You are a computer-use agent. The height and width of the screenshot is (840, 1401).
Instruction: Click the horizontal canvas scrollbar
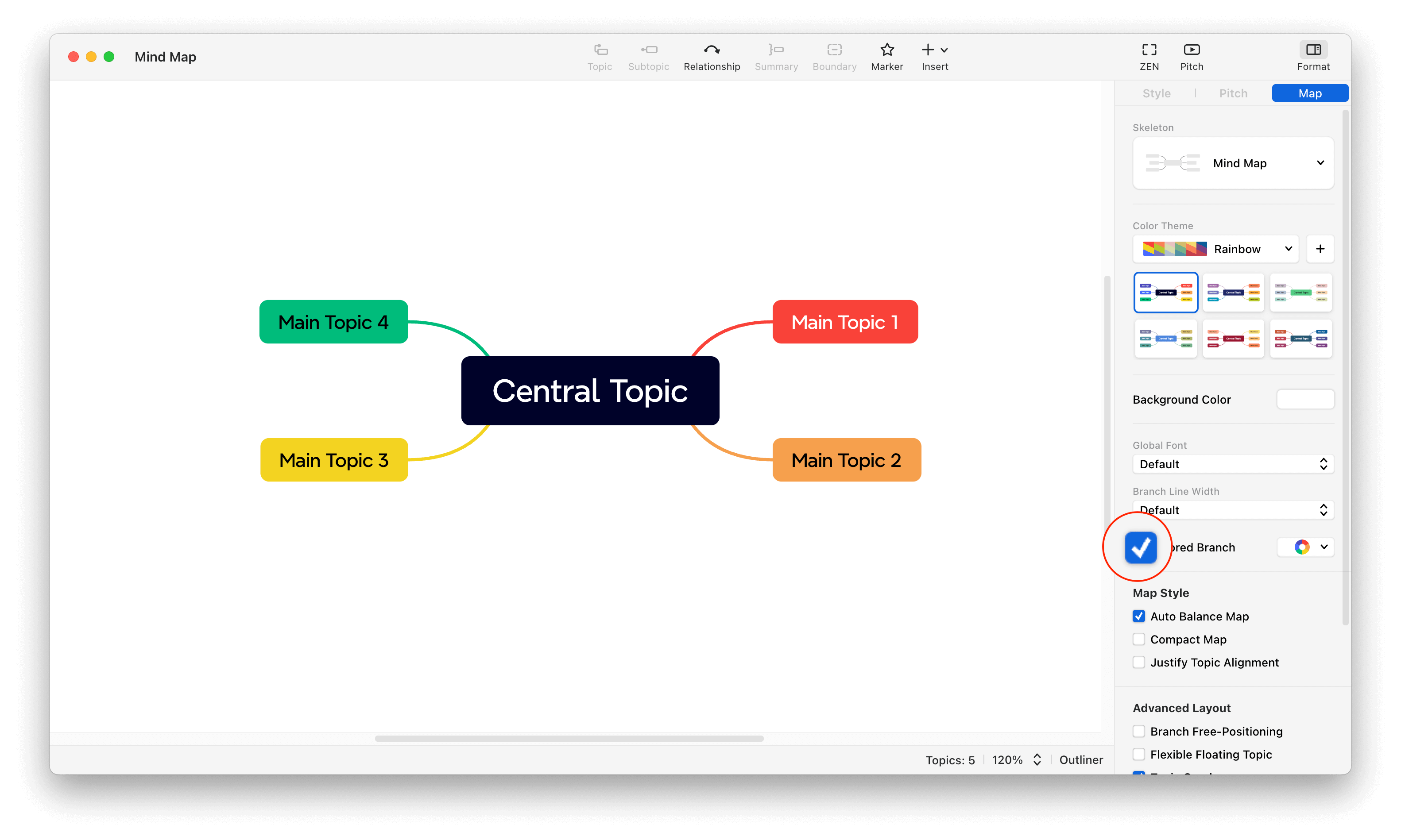(x=569, y=738)
